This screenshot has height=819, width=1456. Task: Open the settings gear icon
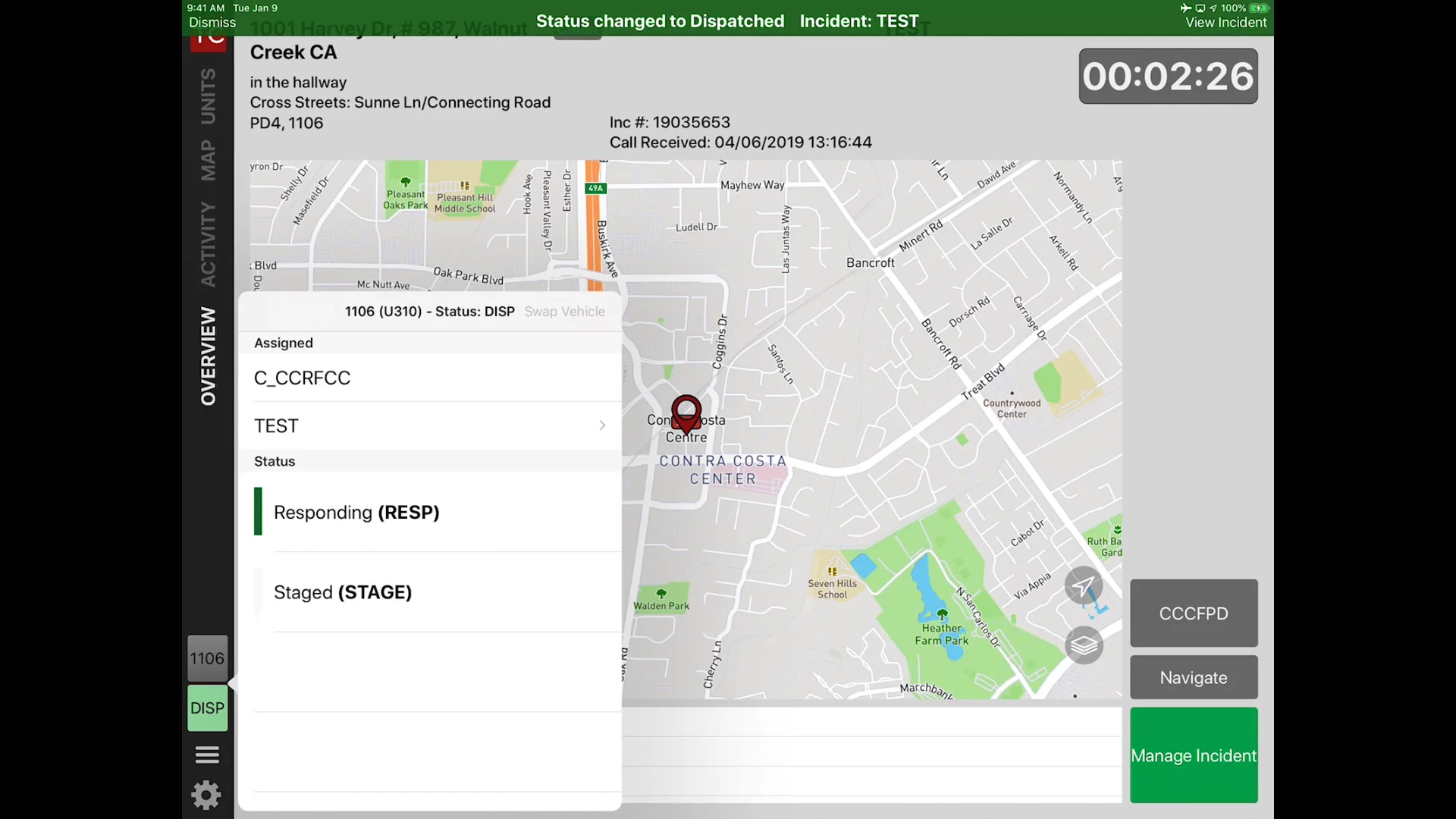tap(206, 795)
